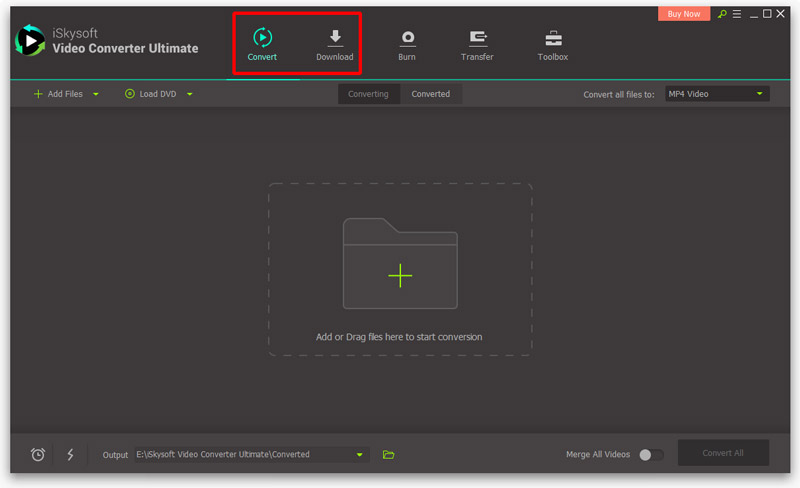
Task: Expand the Load DVD dropdown arrow
Action: (189, 94)
